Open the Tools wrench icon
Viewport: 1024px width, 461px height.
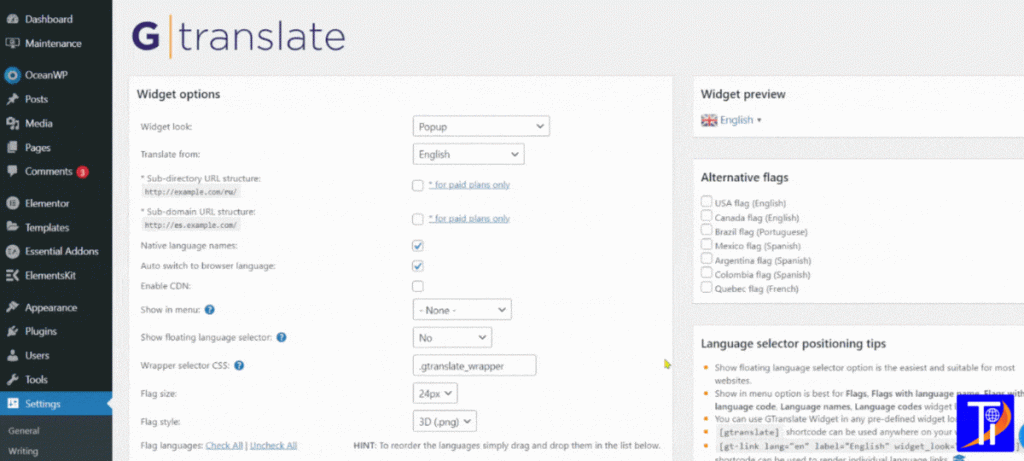(x=12, y=379)
